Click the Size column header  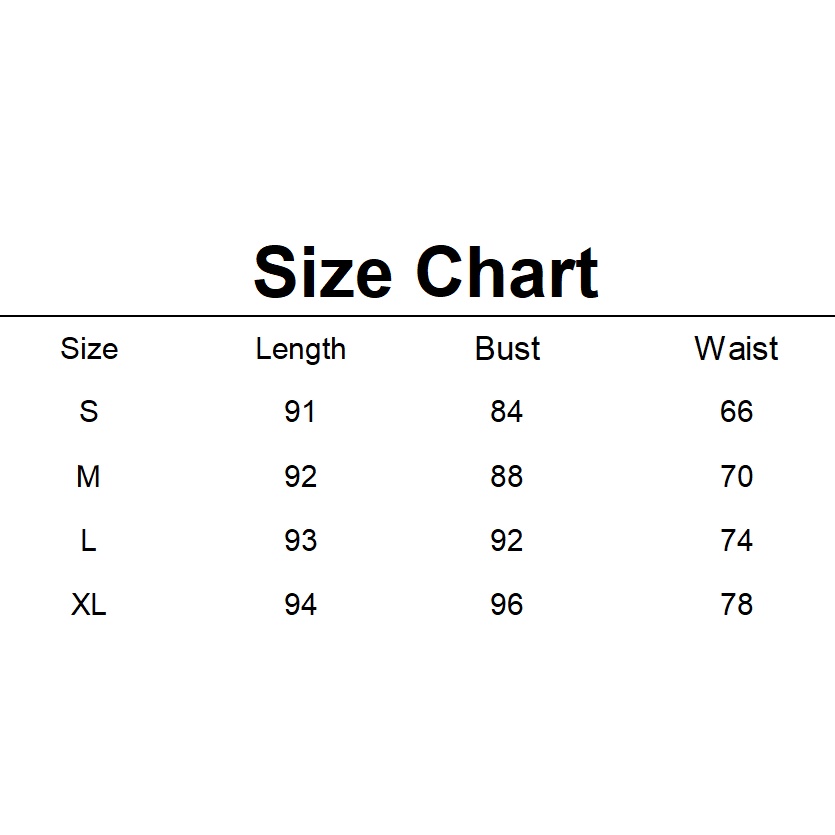[x=89, y=349]
